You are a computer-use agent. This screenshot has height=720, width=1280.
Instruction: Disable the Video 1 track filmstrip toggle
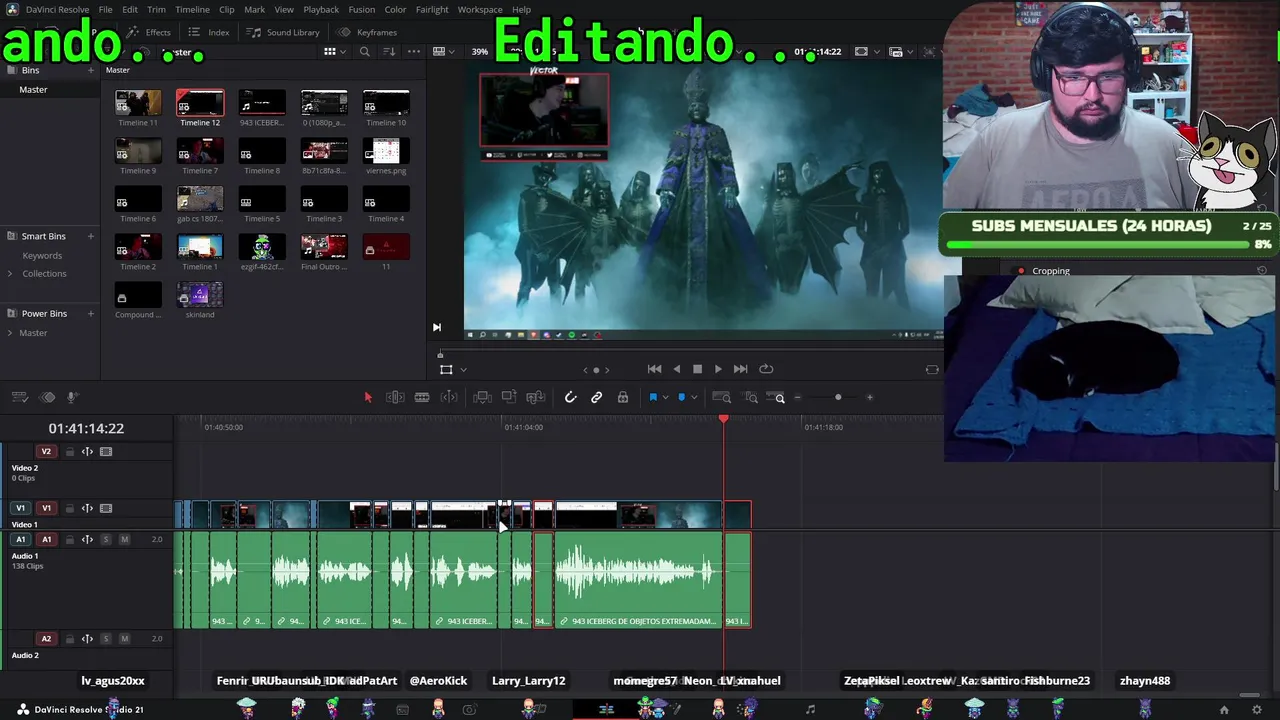[106, 508]
